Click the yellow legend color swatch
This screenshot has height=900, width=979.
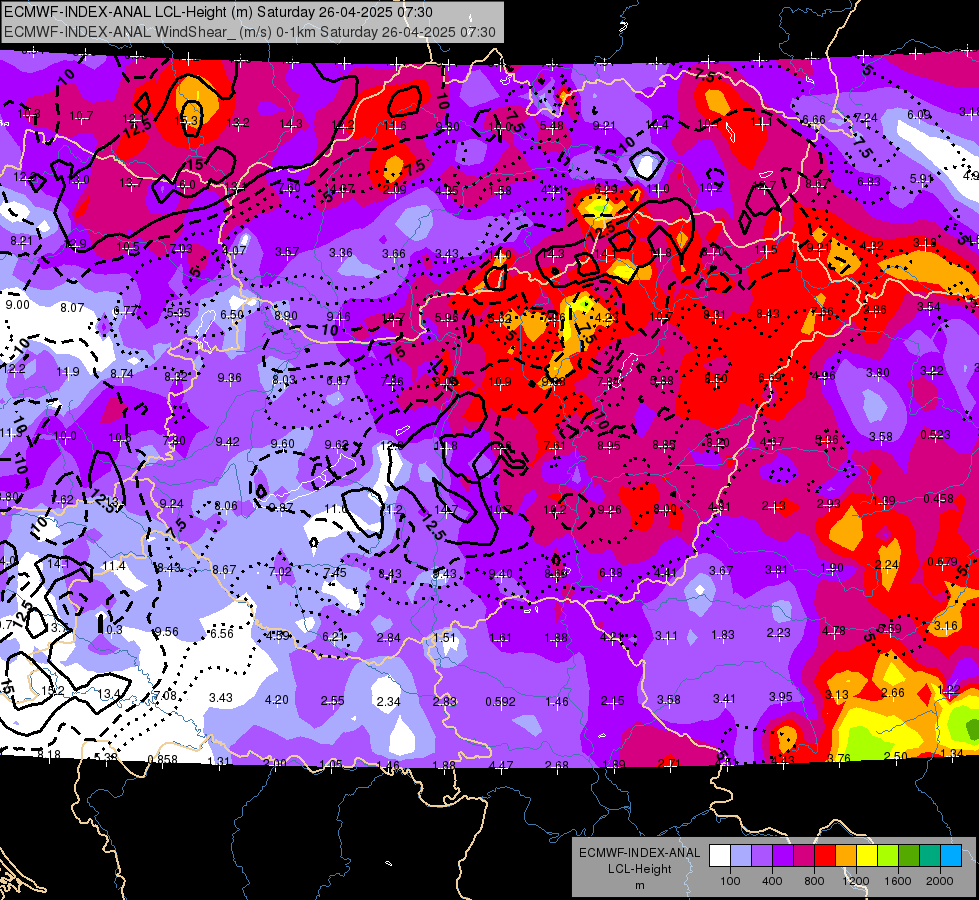click(x=867, y=856)
